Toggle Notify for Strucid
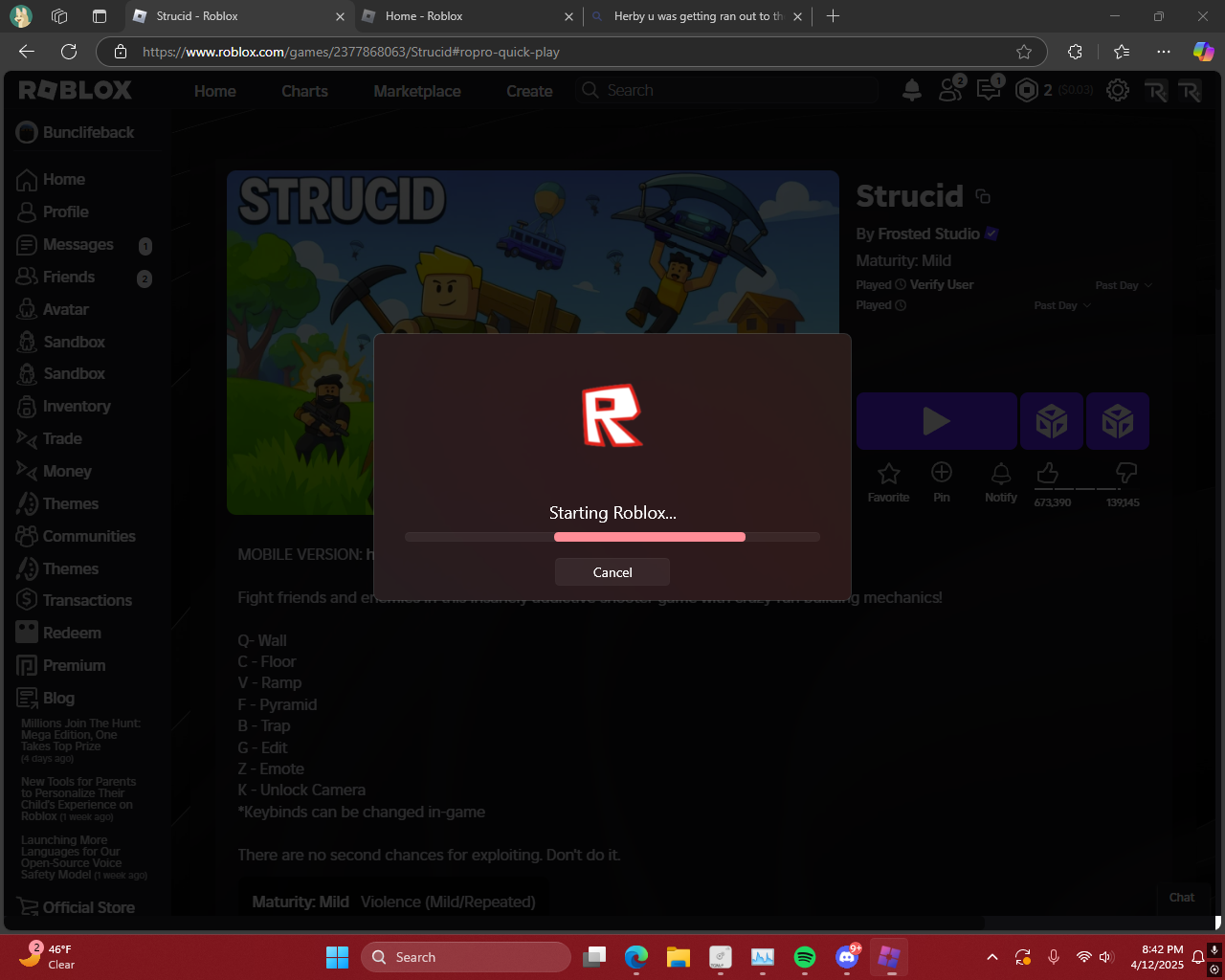This screenshot has height=980, width=1225. pyautogui.click(x=1001, y=481)
